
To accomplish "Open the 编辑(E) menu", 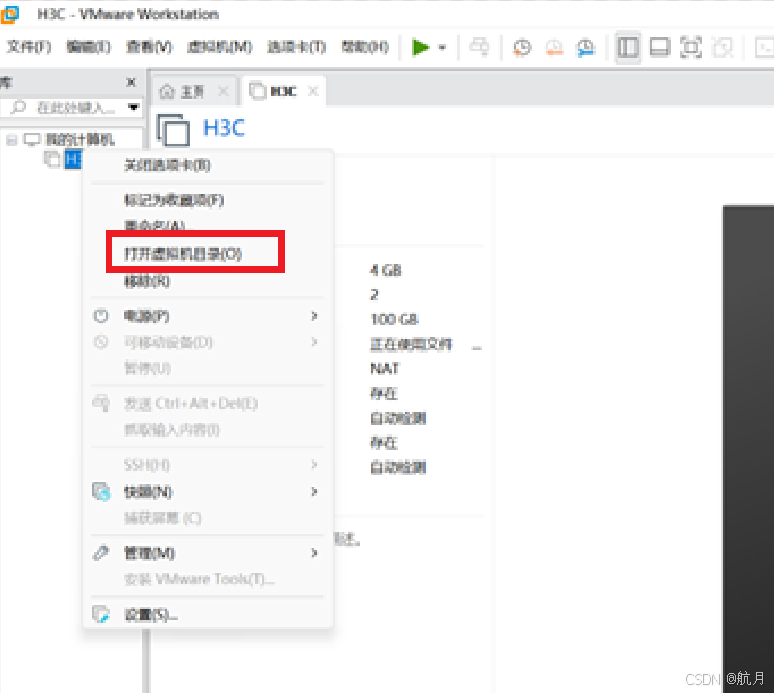I will click(89, 47).
